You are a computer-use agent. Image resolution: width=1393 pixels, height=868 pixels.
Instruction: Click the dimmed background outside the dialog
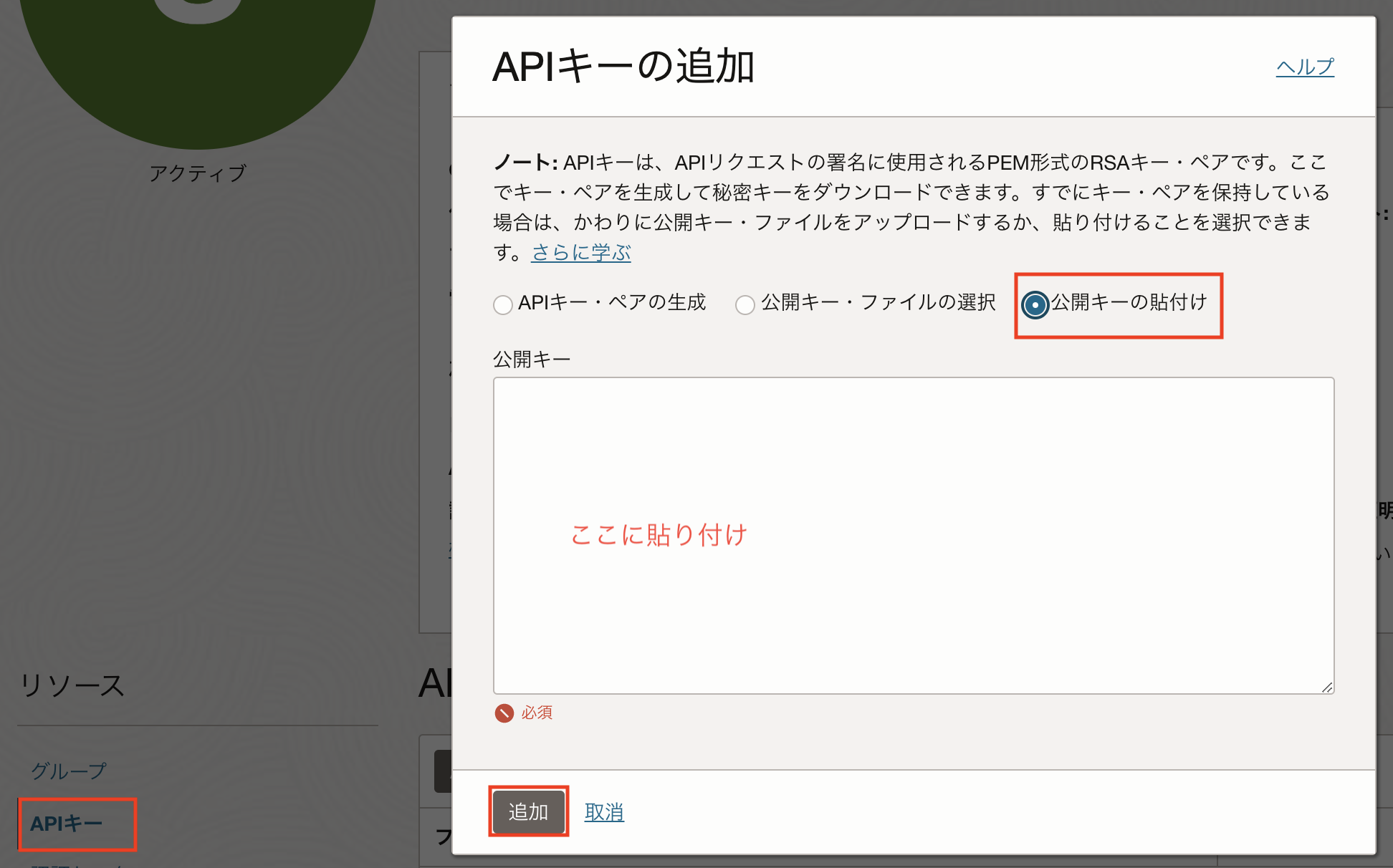click(215, 430)
